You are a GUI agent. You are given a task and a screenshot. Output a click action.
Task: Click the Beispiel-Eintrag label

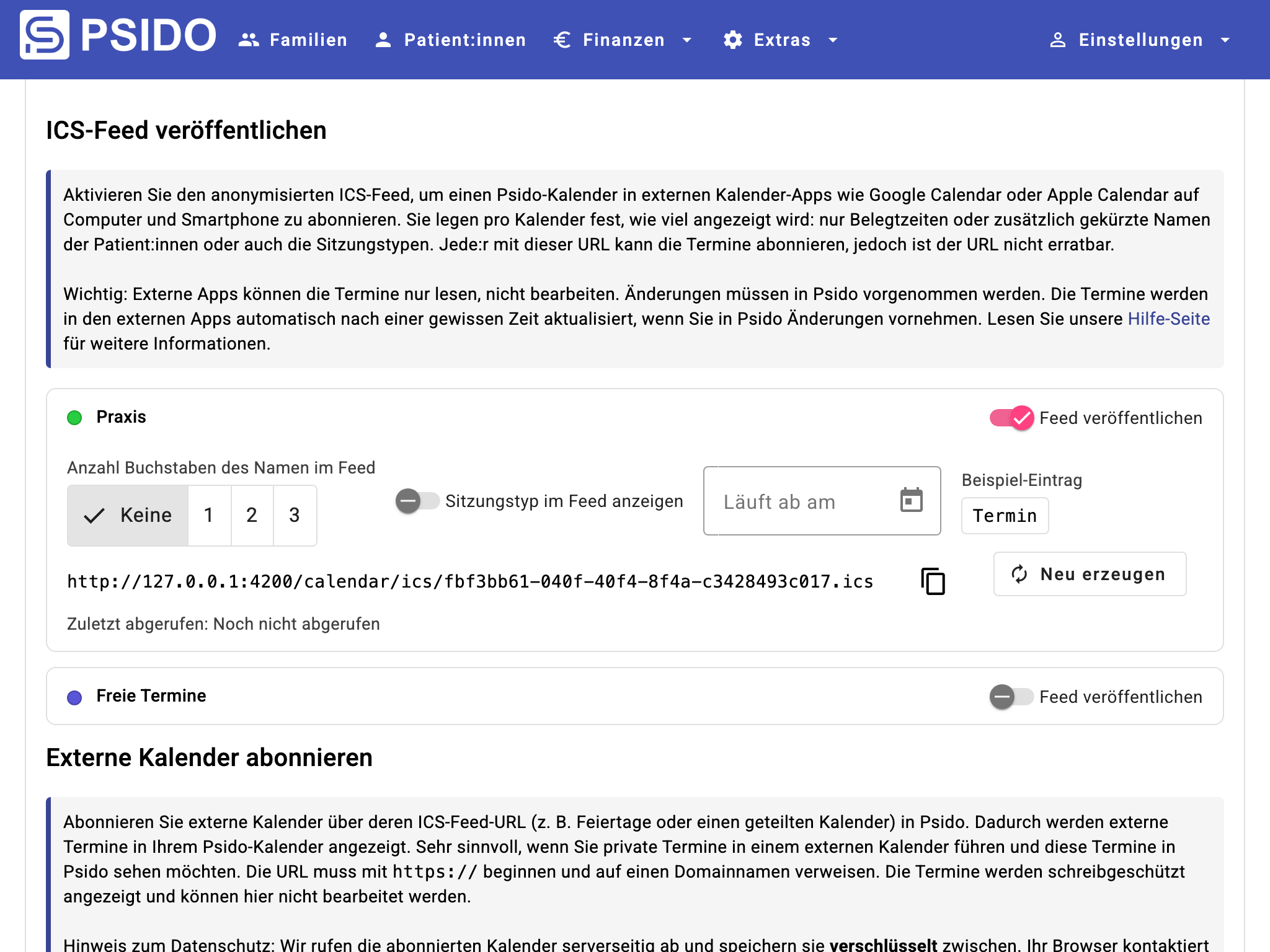point(1022,480)
